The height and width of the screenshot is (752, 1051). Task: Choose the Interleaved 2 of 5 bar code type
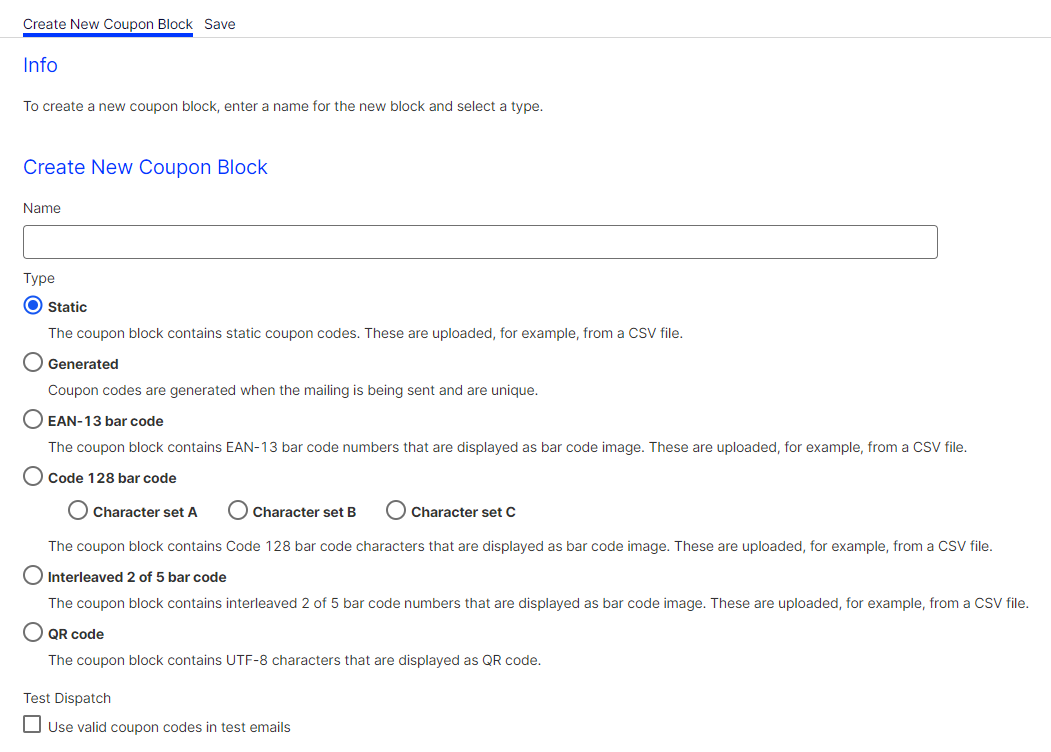(x=31, y=576)
